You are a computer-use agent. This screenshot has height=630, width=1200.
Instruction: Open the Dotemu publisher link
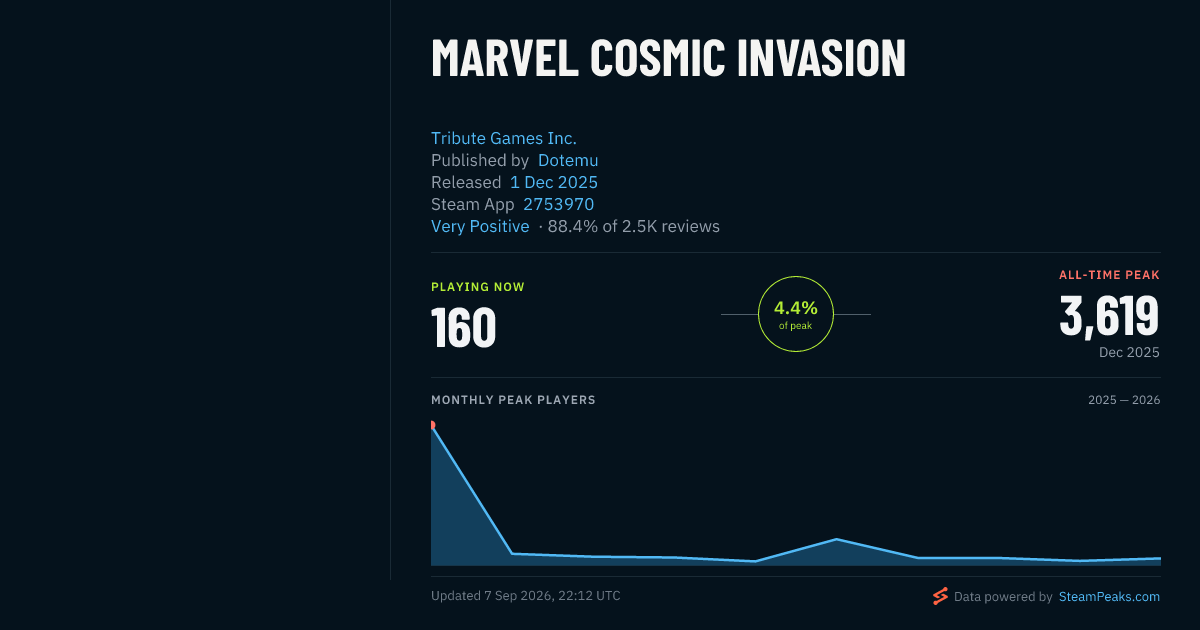click(568, 160)
